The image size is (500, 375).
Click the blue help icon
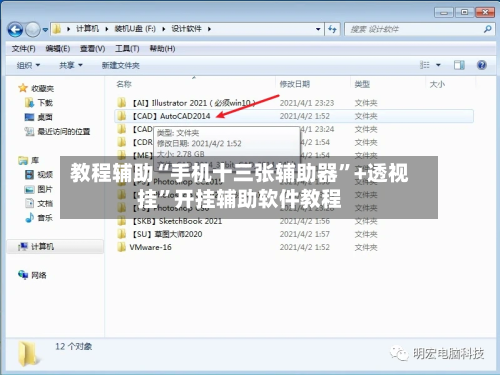tap(482, 65)
